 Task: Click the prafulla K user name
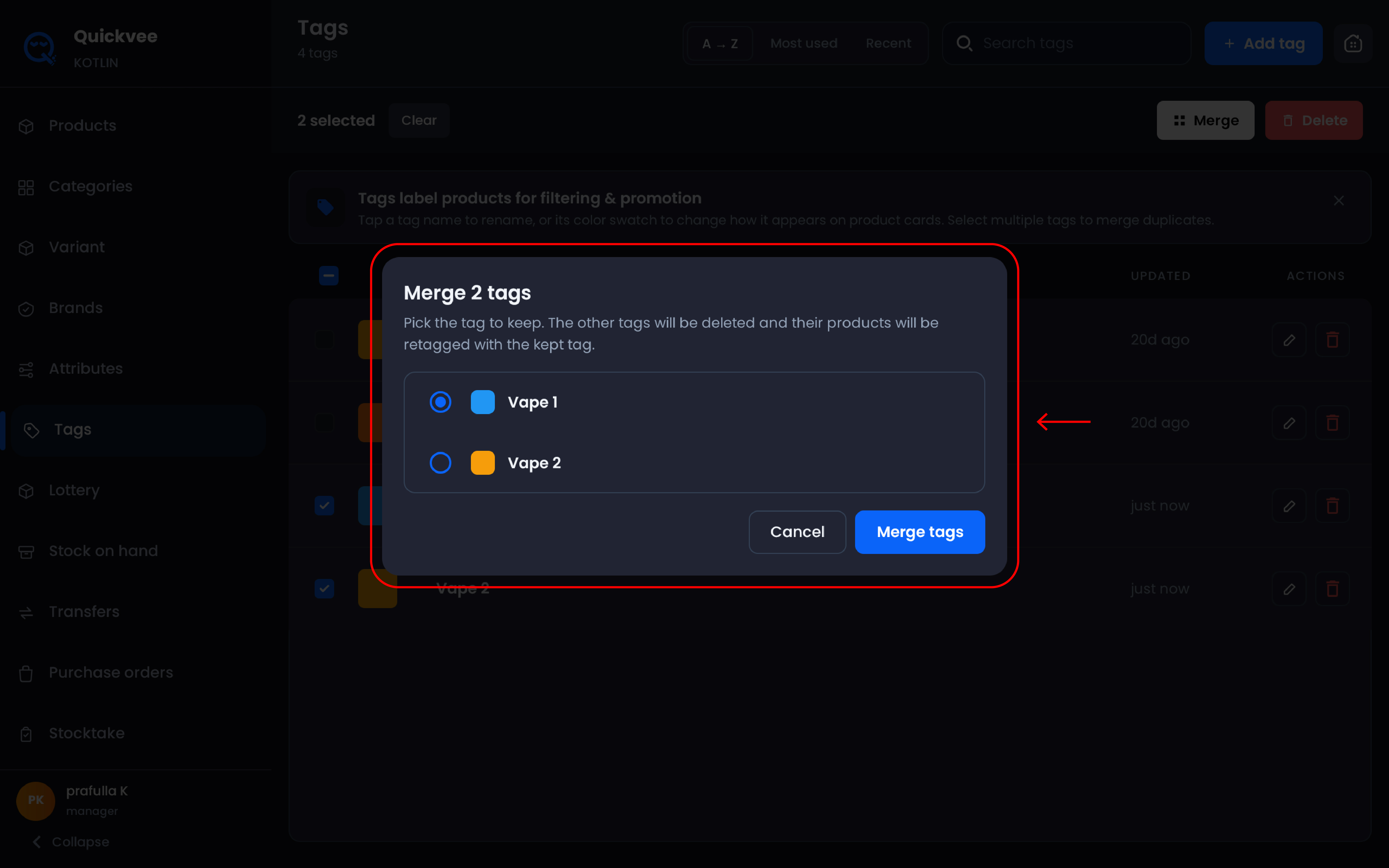click(x=96, y=791)
